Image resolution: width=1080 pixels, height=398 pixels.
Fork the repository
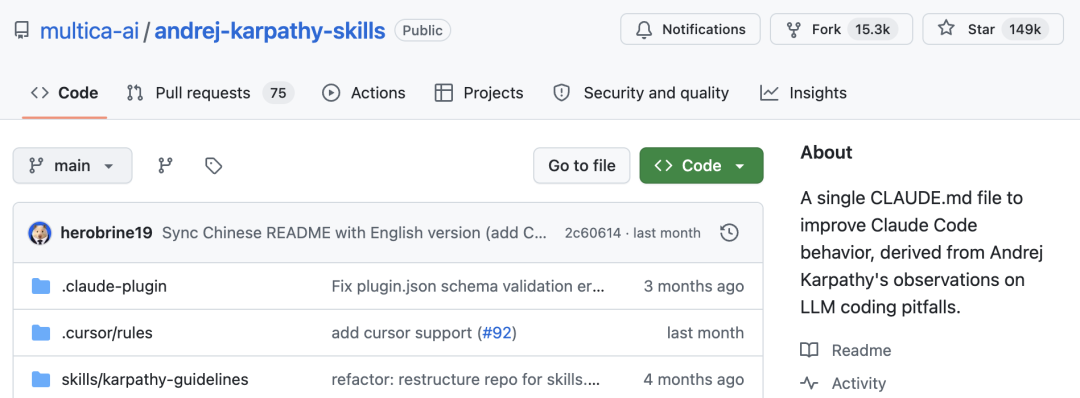point(841,30)
